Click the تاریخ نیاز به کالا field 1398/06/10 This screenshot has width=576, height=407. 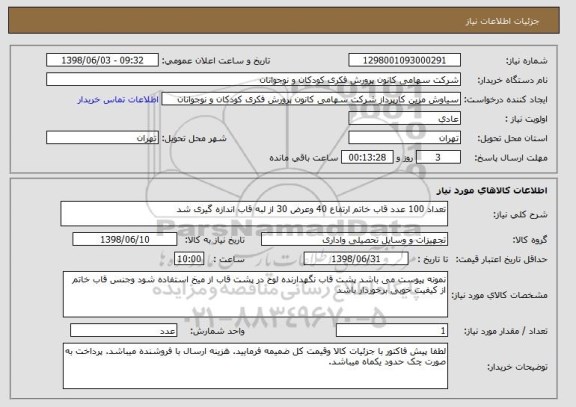(125, 239)
